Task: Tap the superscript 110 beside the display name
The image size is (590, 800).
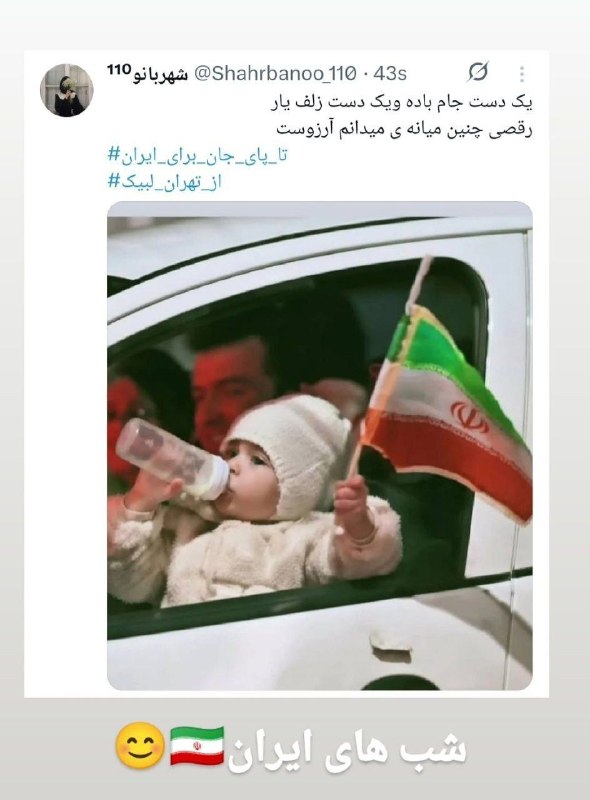Action: click(x=119, y=69)
